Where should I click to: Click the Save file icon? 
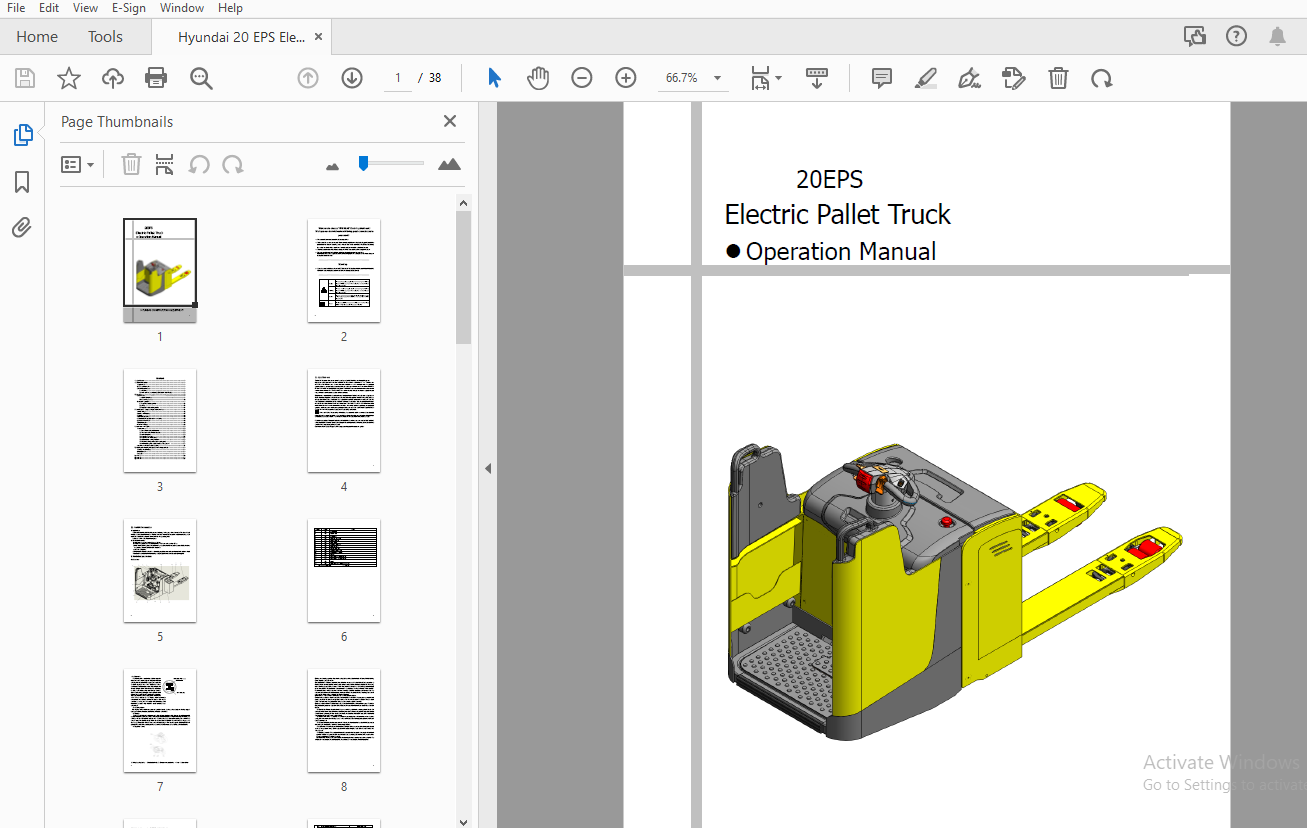[x=25, y=78]
